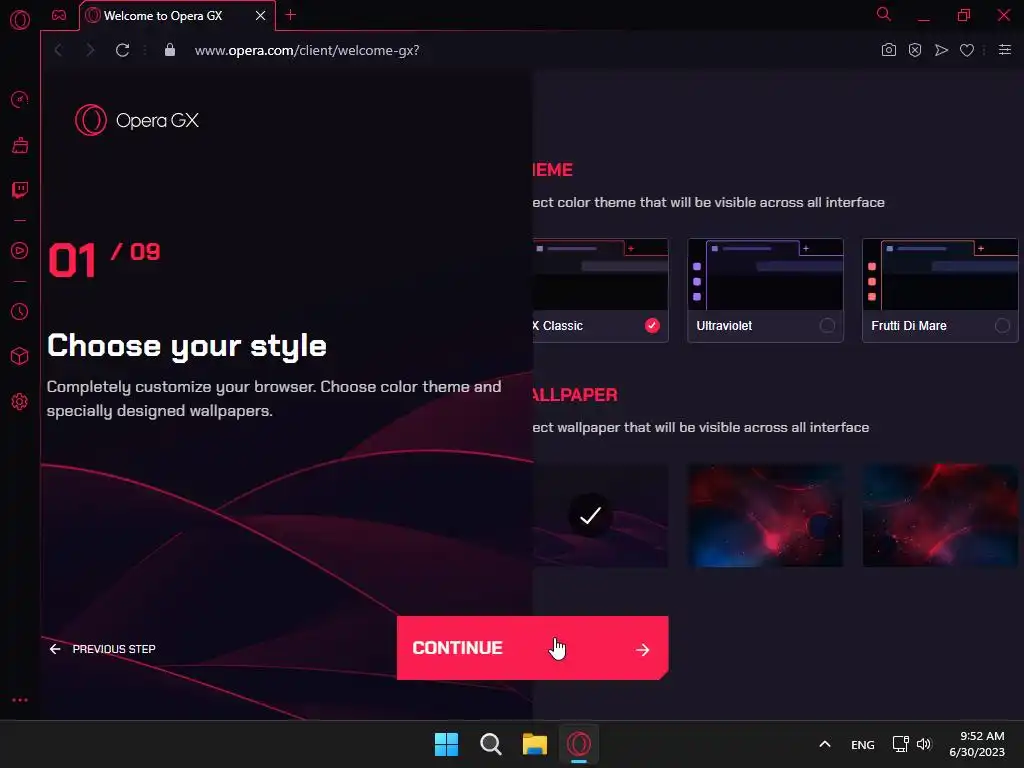Open Windows taskbar Search
The width and height of the screenshot is (1024, 768).
[490, 744]
